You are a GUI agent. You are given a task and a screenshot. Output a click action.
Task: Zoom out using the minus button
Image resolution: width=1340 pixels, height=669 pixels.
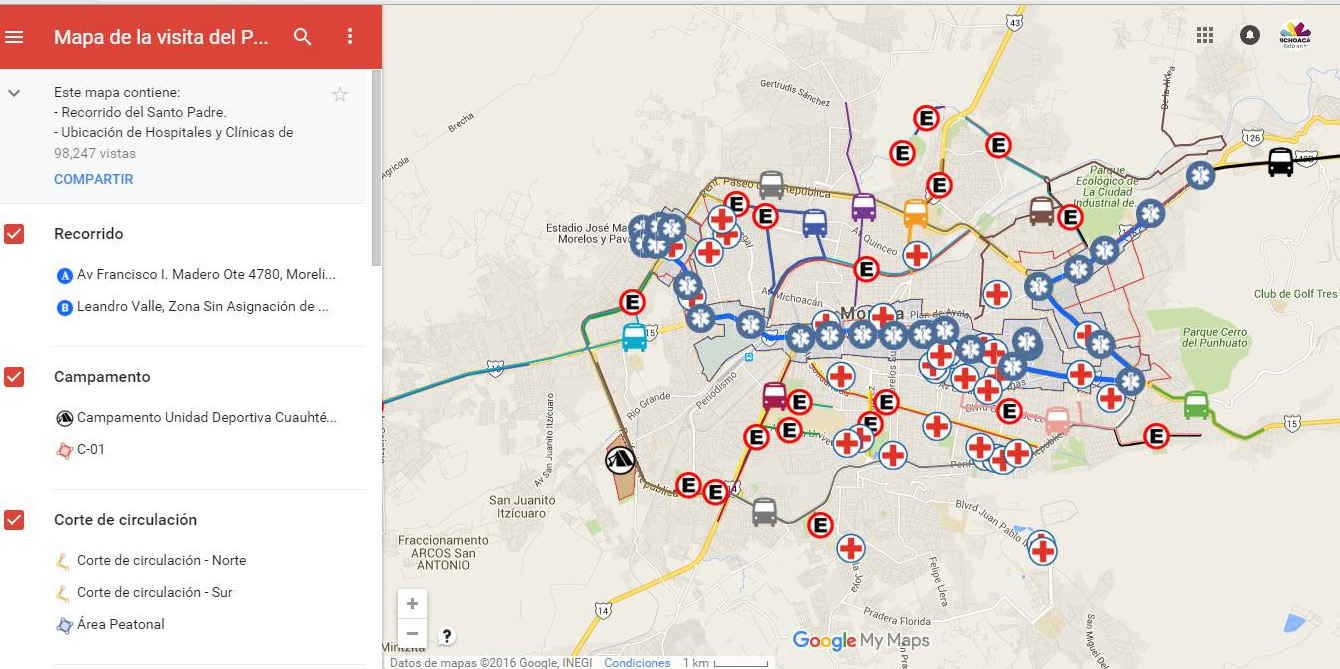pyautogui.click(x=412, y=633)
